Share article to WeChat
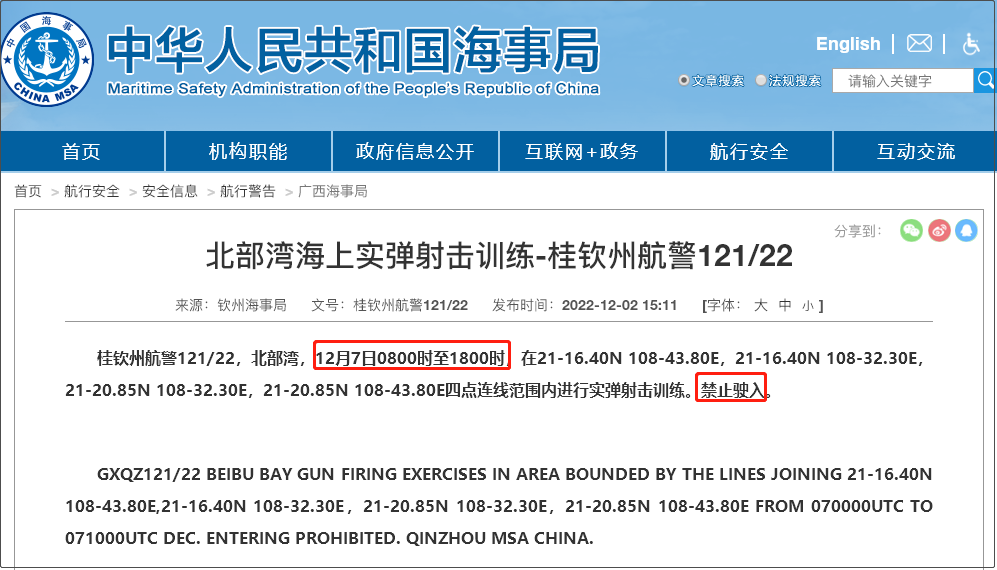Viewport: 997px width, 570px height. [910, 231]
